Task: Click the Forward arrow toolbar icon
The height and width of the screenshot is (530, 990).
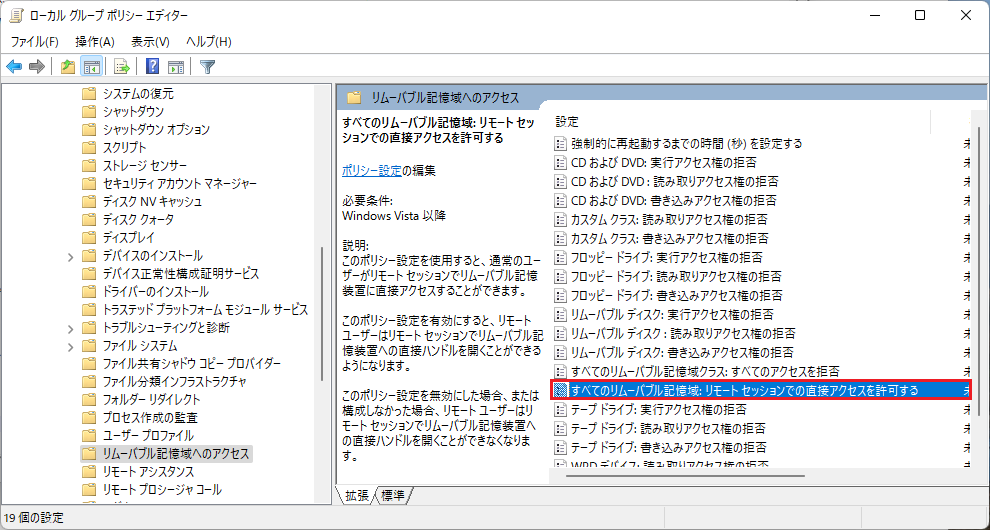Action: point(37,67)
